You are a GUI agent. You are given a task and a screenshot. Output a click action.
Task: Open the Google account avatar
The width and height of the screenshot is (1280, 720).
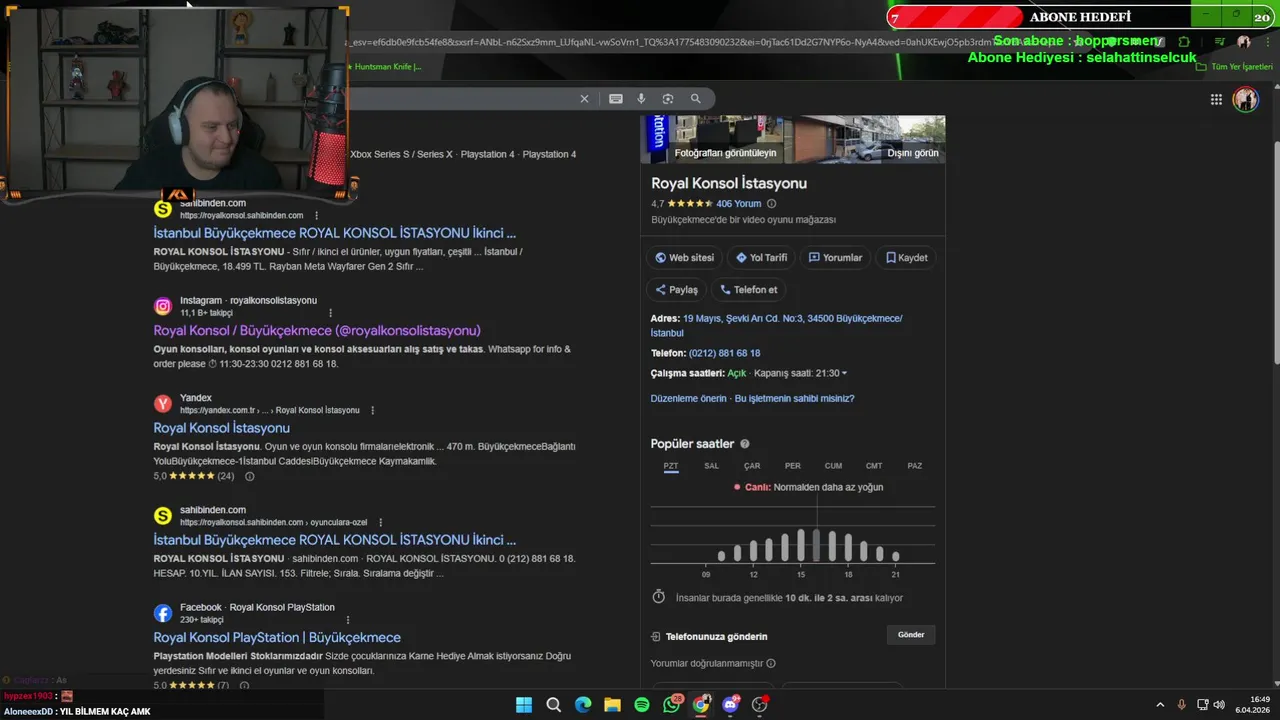pyautogui.click(x=1245, y=99)
